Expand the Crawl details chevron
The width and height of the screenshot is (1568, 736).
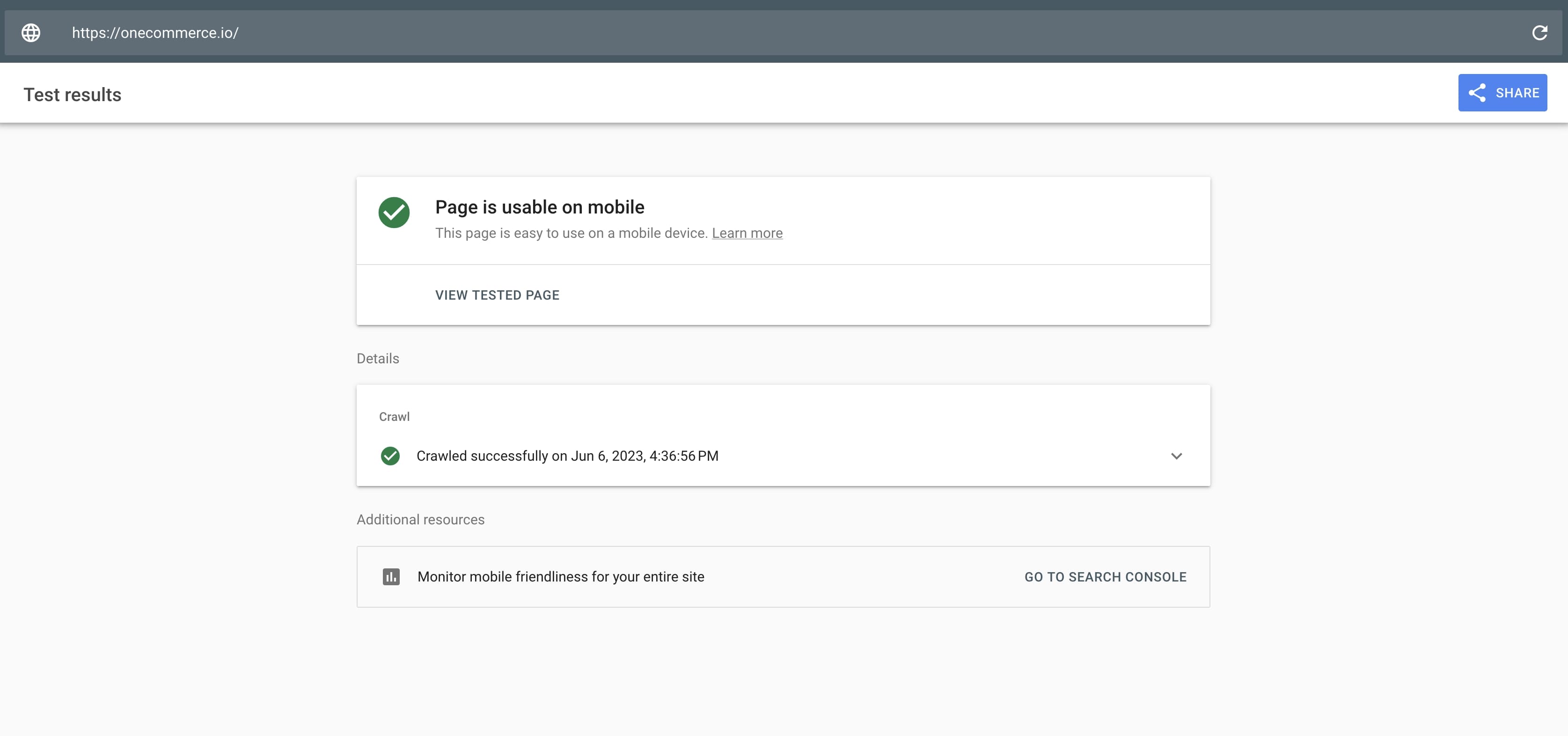point(1176,456)
